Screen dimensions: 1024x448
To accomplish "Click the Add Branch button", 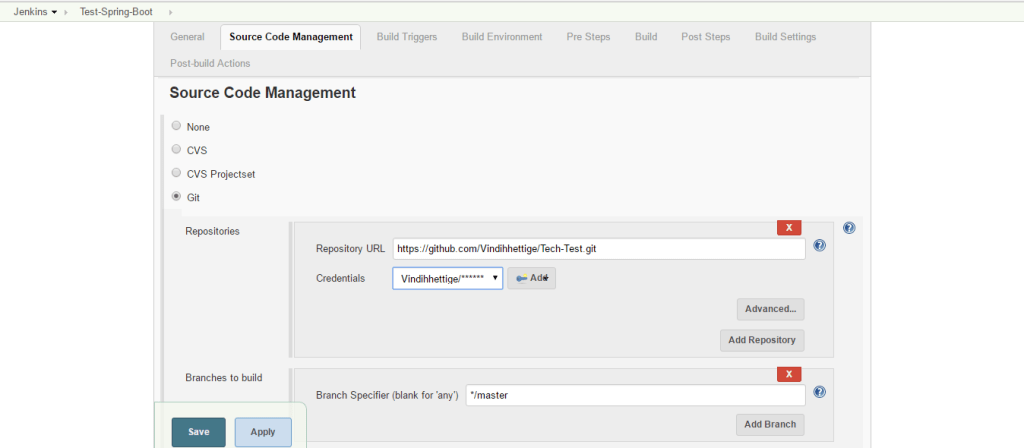I will click(771, 424).
